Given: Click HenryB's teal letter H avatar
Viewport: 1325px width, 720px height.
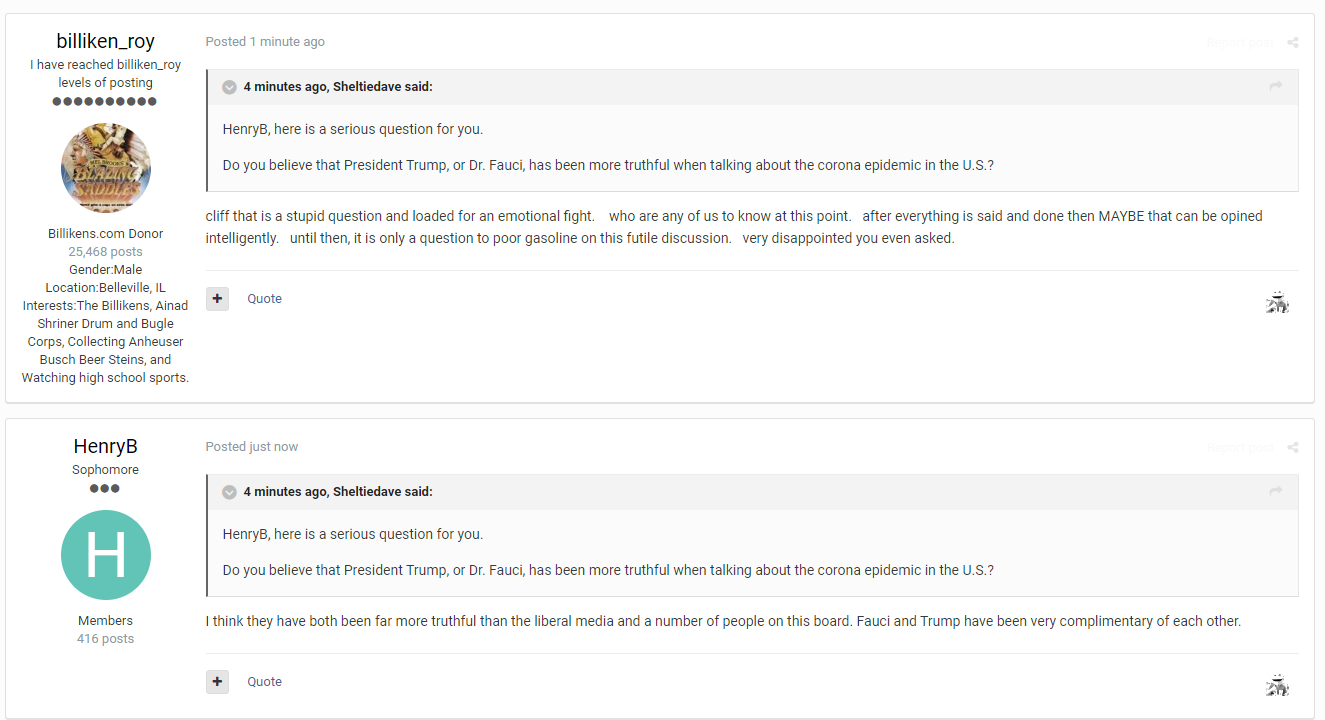Looking at the screenshot, I should click(106, 555).
